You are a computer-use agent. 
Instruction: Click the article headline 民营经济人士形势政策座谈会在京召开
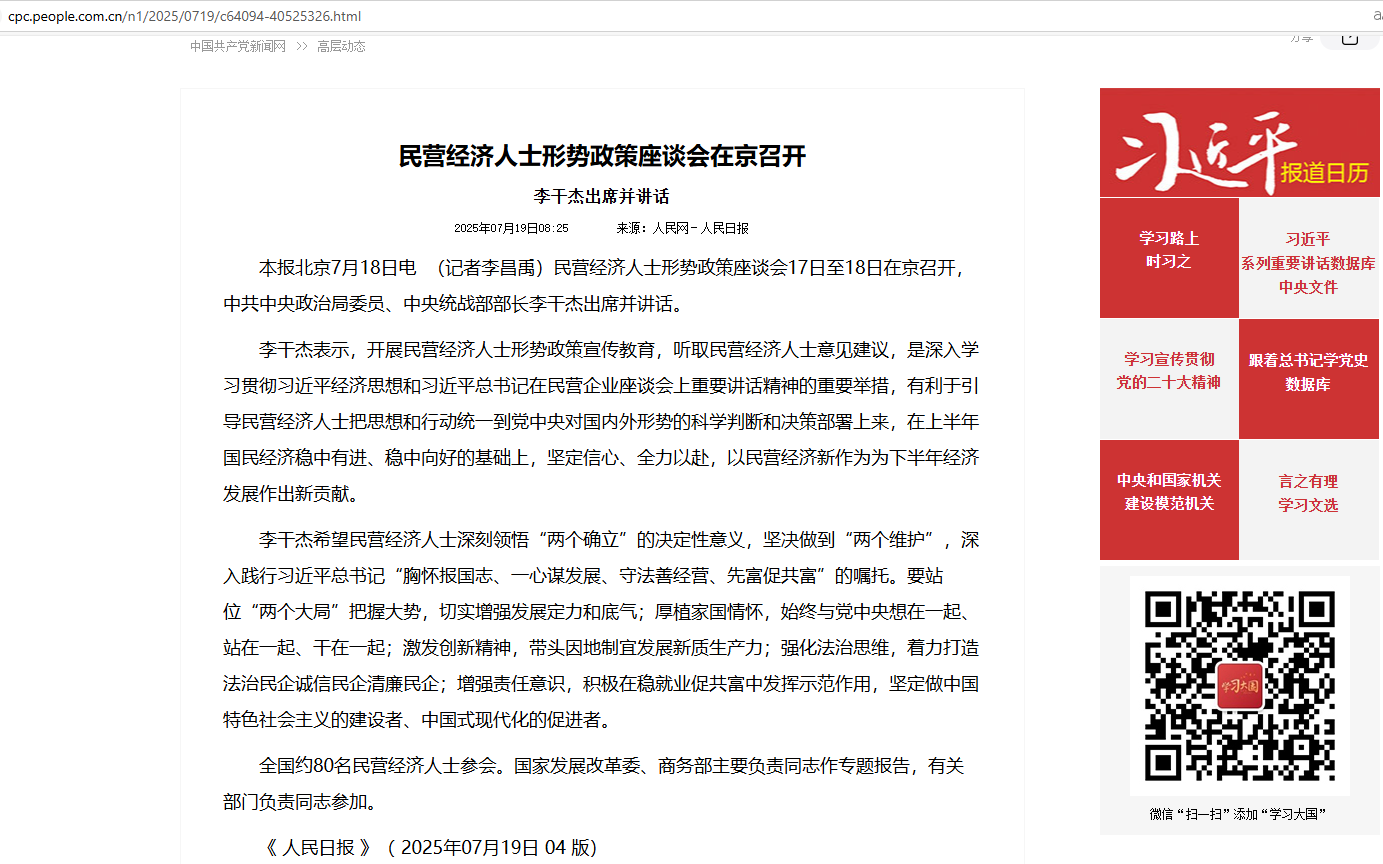pos(602,156)
